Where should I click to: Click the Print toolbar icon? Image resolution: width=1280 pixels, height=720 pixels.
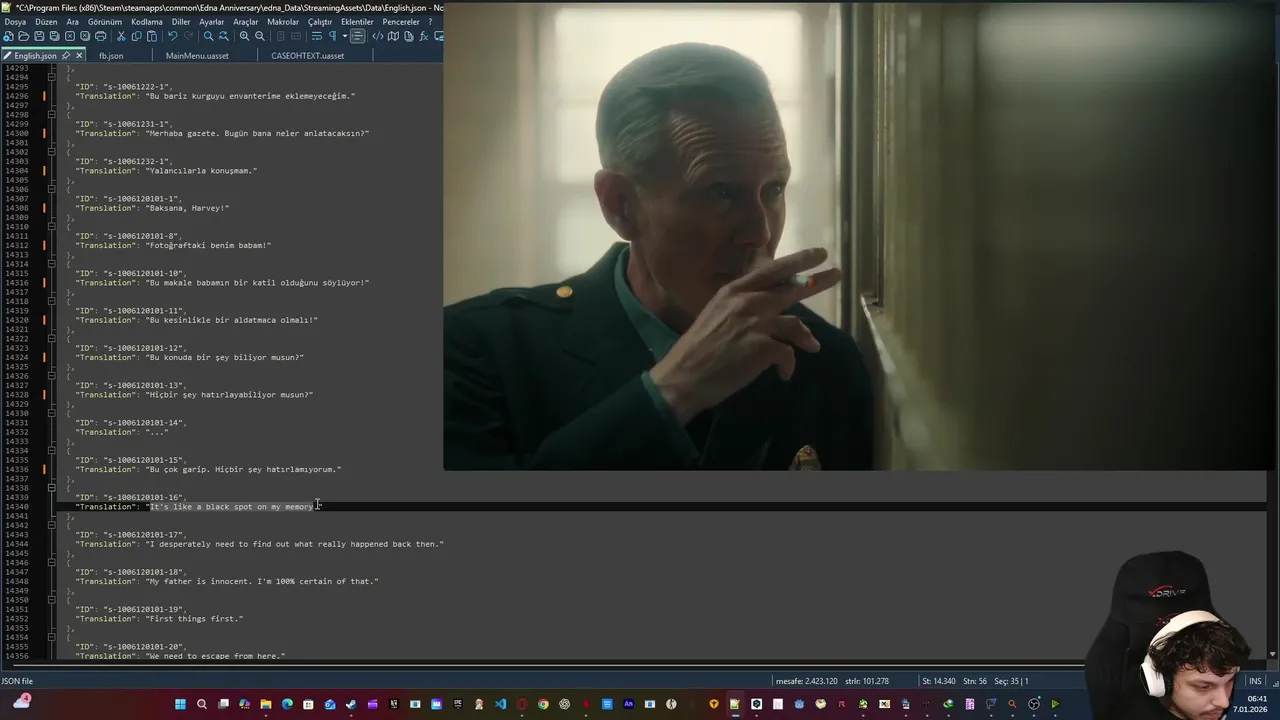coord(101,36)
